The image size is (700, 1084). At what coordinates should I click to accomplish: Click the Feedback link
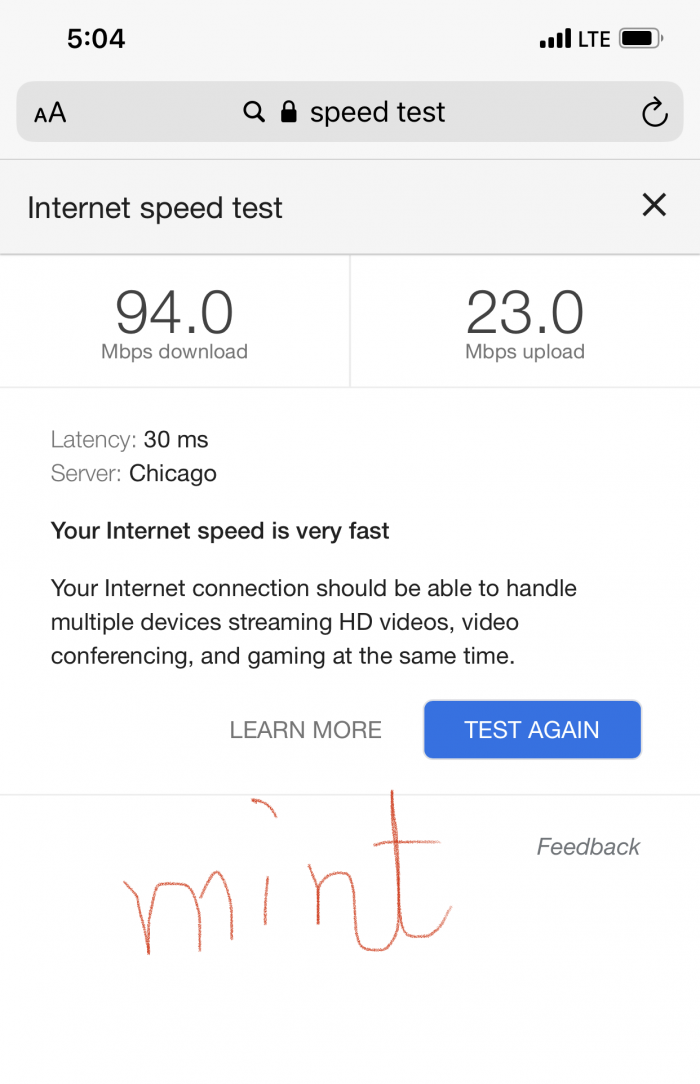click(588, 846)
